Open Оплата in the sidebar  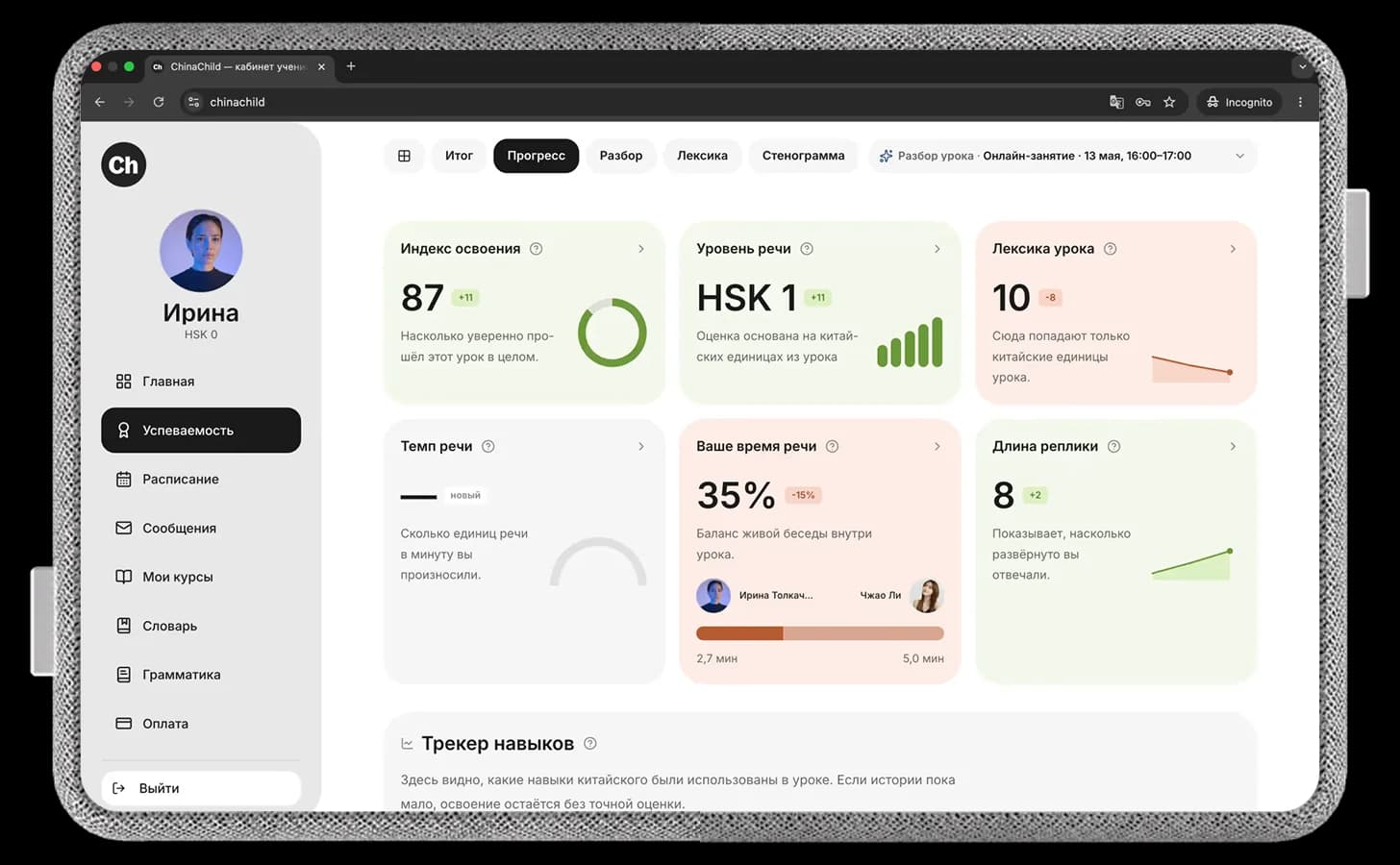point(201,724)
